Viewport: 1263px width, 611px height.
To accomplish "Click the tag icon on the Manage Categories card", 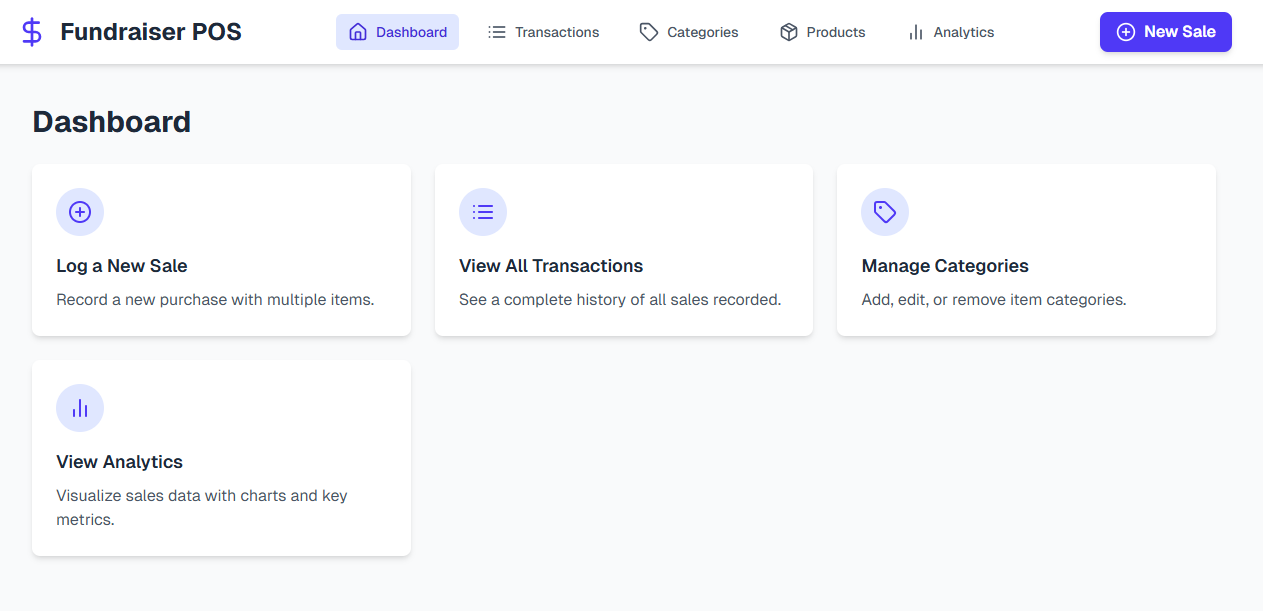I will coord(885,212).
